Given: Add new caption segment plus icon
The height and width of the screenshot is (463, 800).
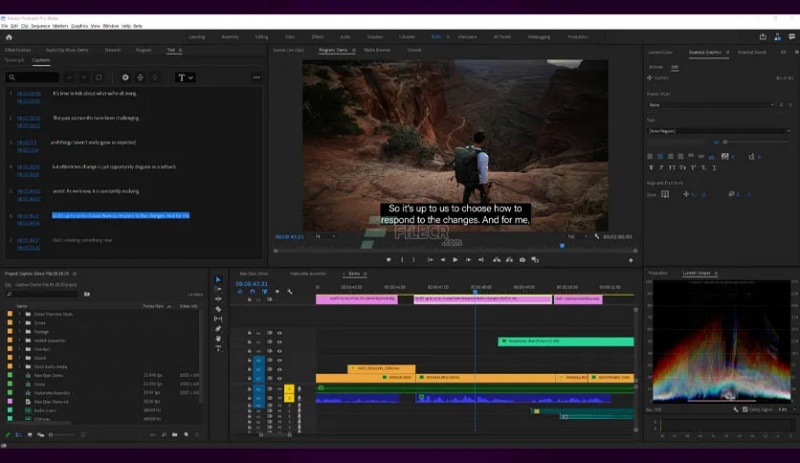Looking at the screenshot, I should click(x=125, y=78).
